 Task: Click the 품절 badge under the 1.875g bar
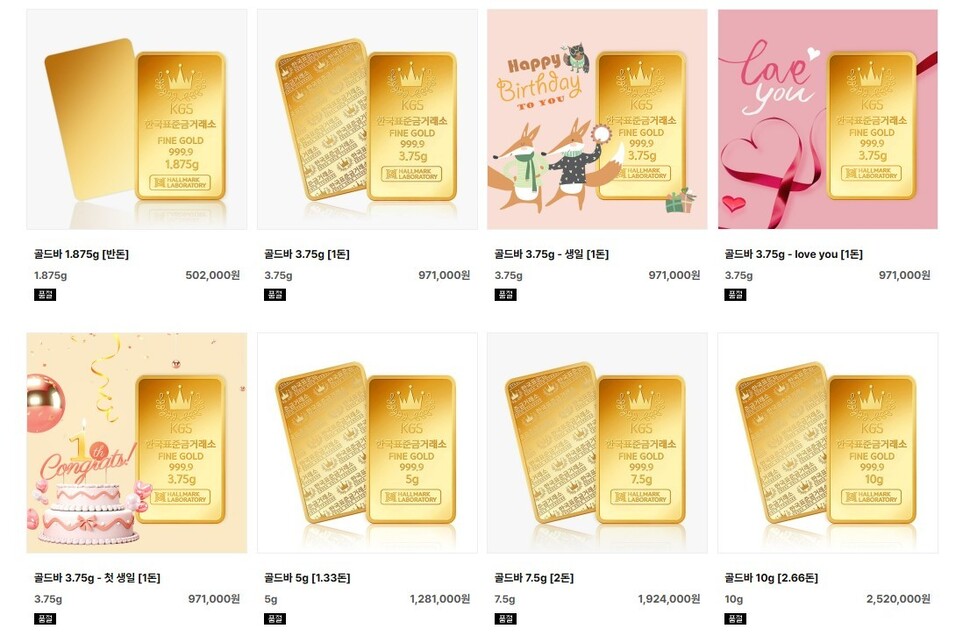click(45, 295)
